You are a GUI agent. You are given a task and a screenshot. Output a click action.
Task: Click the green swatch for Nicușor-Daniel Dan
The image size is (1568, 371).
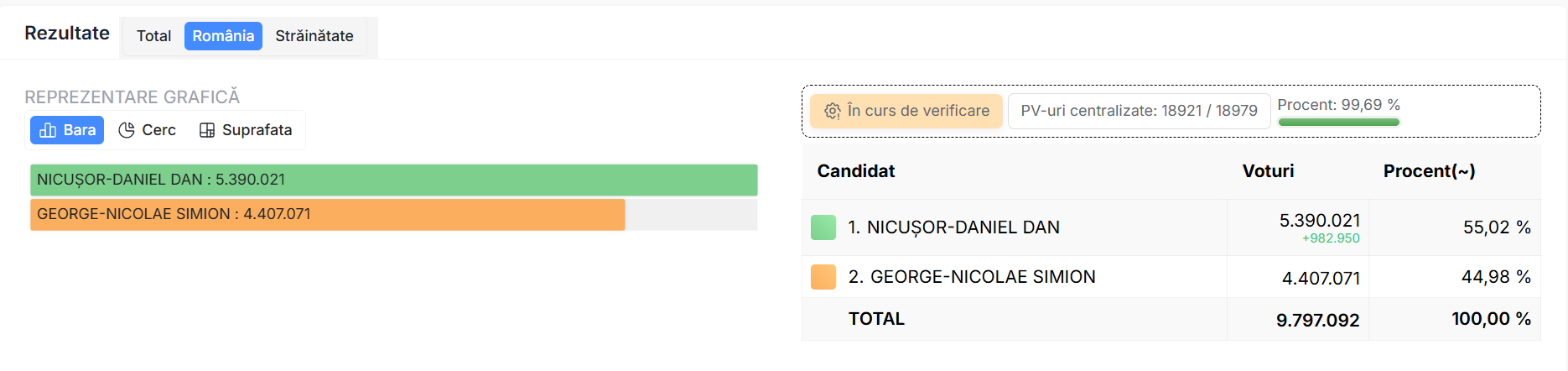823,227
